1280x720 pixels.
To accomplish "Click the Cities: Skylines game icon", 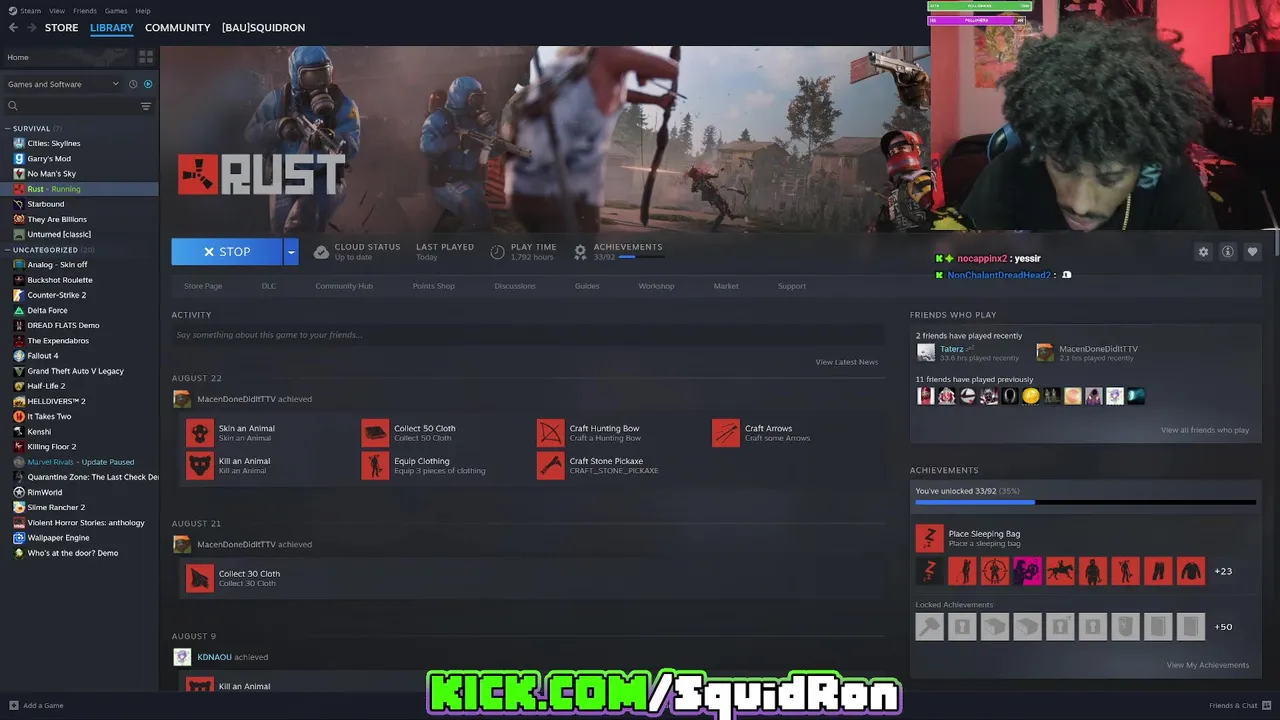I will click(19, 143).
